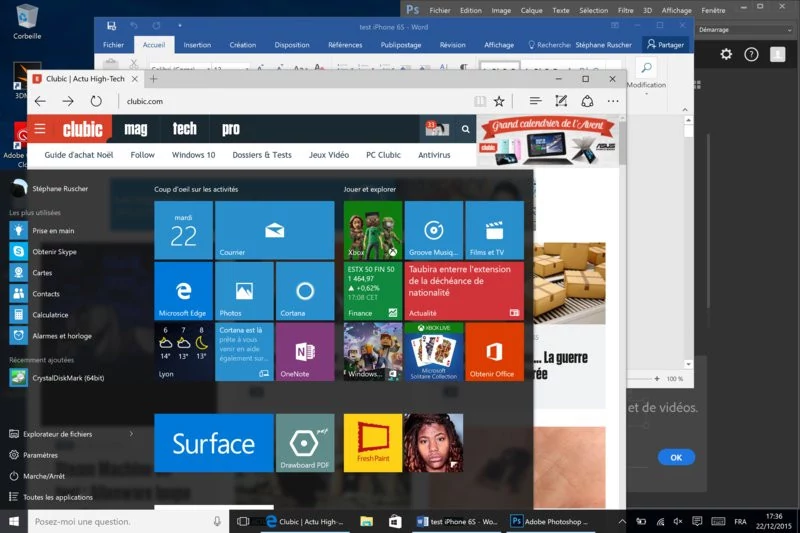800x533 pixels.
Task: Click Cortana microphone icon in taskbar
Action: click(217, 521)
